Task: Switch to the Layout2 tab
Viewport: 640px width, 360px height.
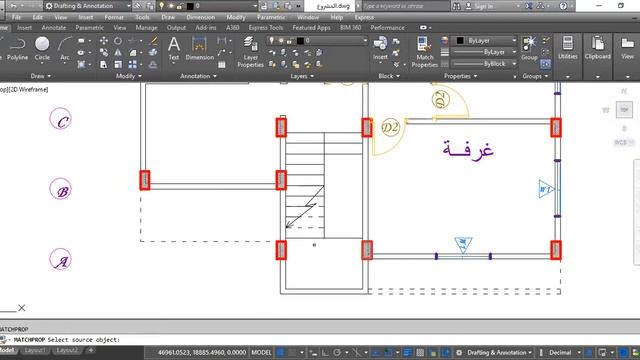Action: click(67, 350)
